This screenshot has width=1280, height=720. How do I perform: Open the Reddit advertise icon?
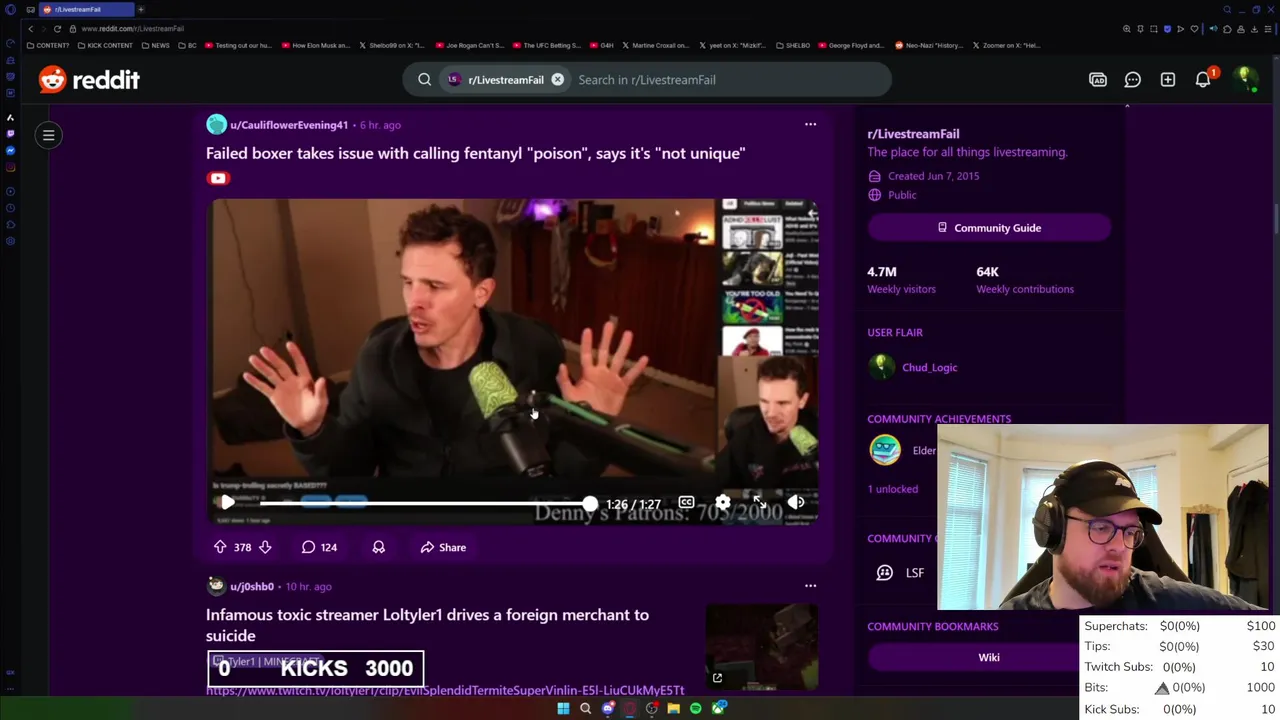pyautogui.click(x=1098, y=80)
